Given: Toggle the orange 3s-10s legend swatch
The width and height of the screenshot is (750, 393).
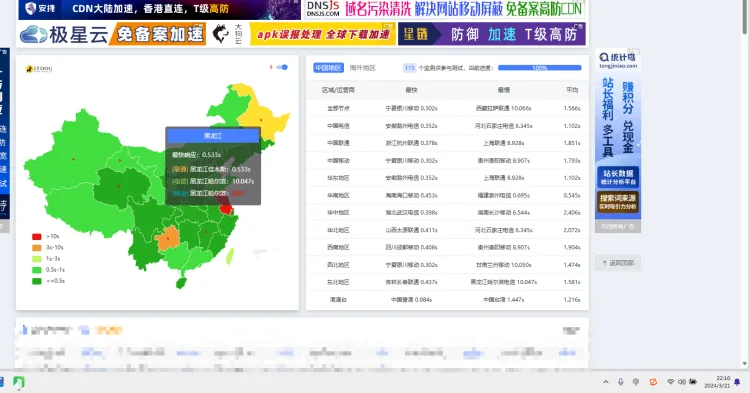Looking at the screenshot, I should point(37,248).
